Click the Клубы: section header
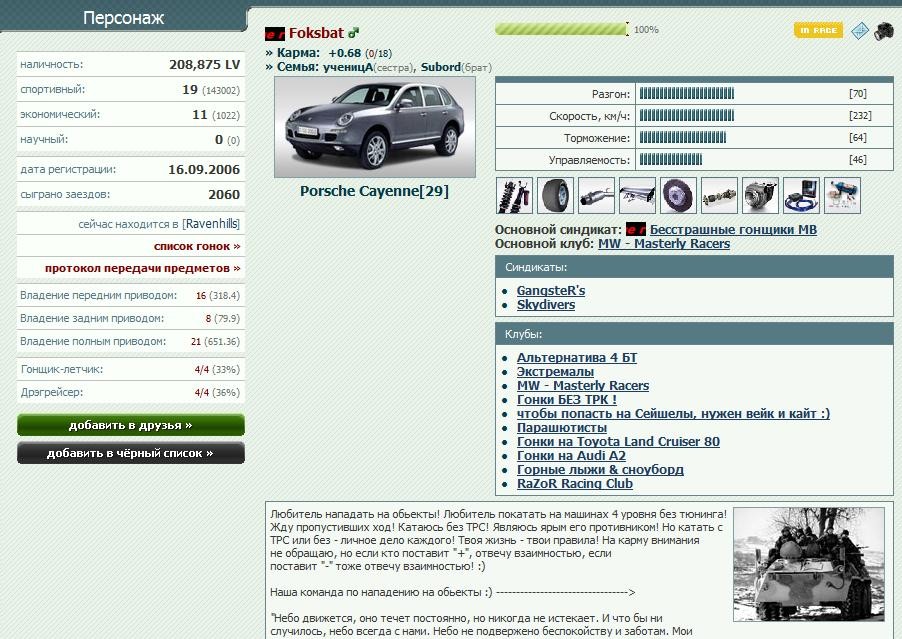Viewport: 902px width, 639px height. click(694, 334)
